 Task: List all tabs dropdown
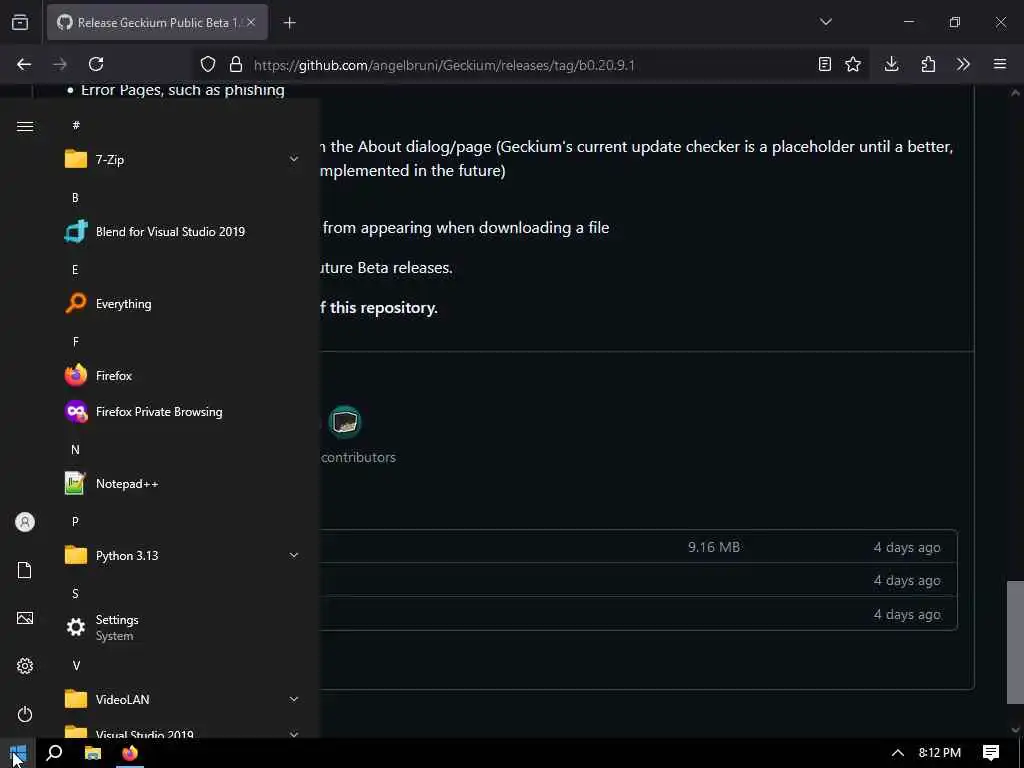pos(825,22)
